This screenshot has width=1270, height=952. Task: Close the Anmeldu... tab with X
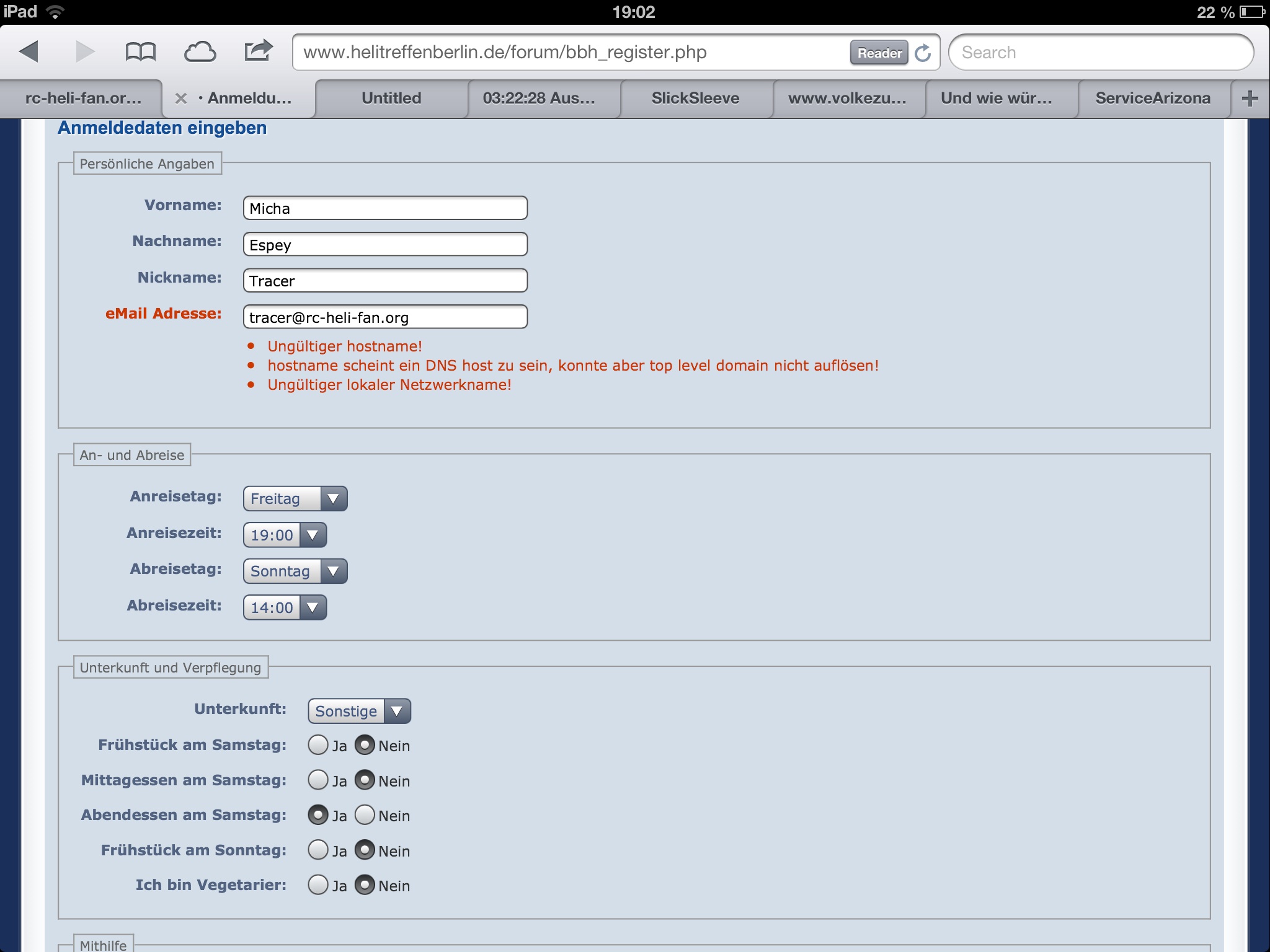coord(180,99)
